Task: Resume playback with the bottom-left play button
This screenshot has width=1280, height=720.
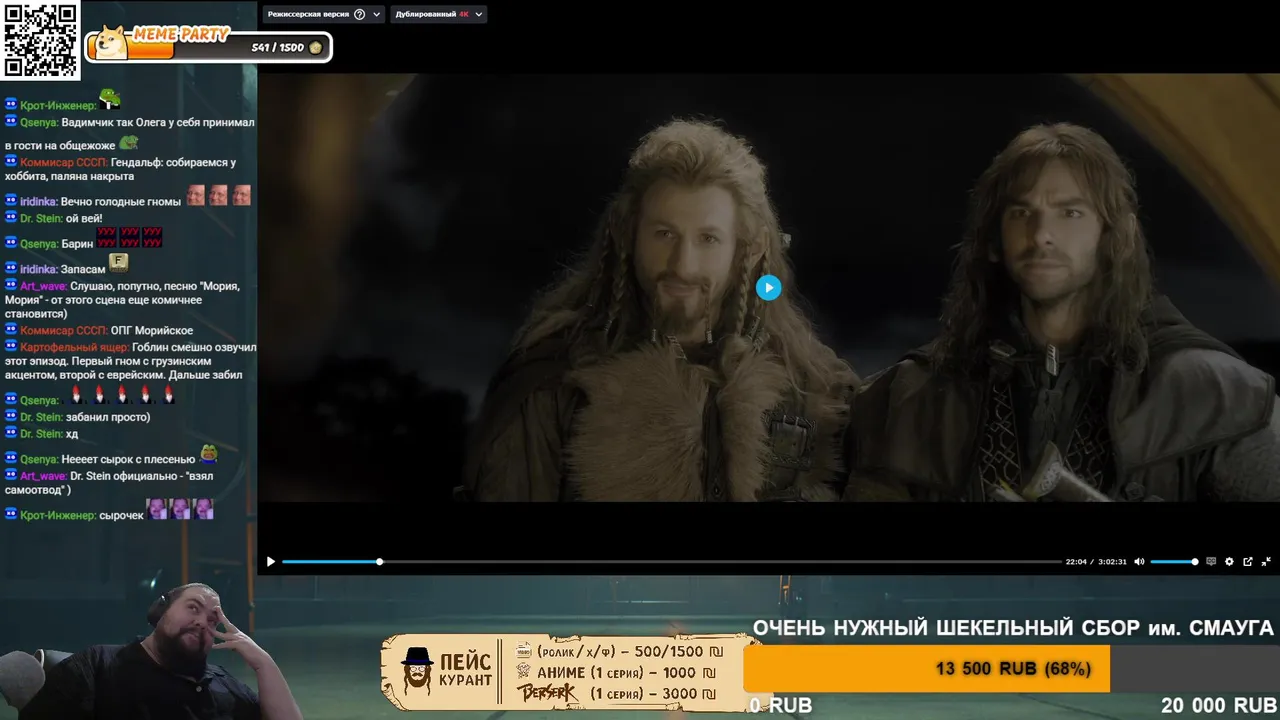Action: (x=270, y=562)
